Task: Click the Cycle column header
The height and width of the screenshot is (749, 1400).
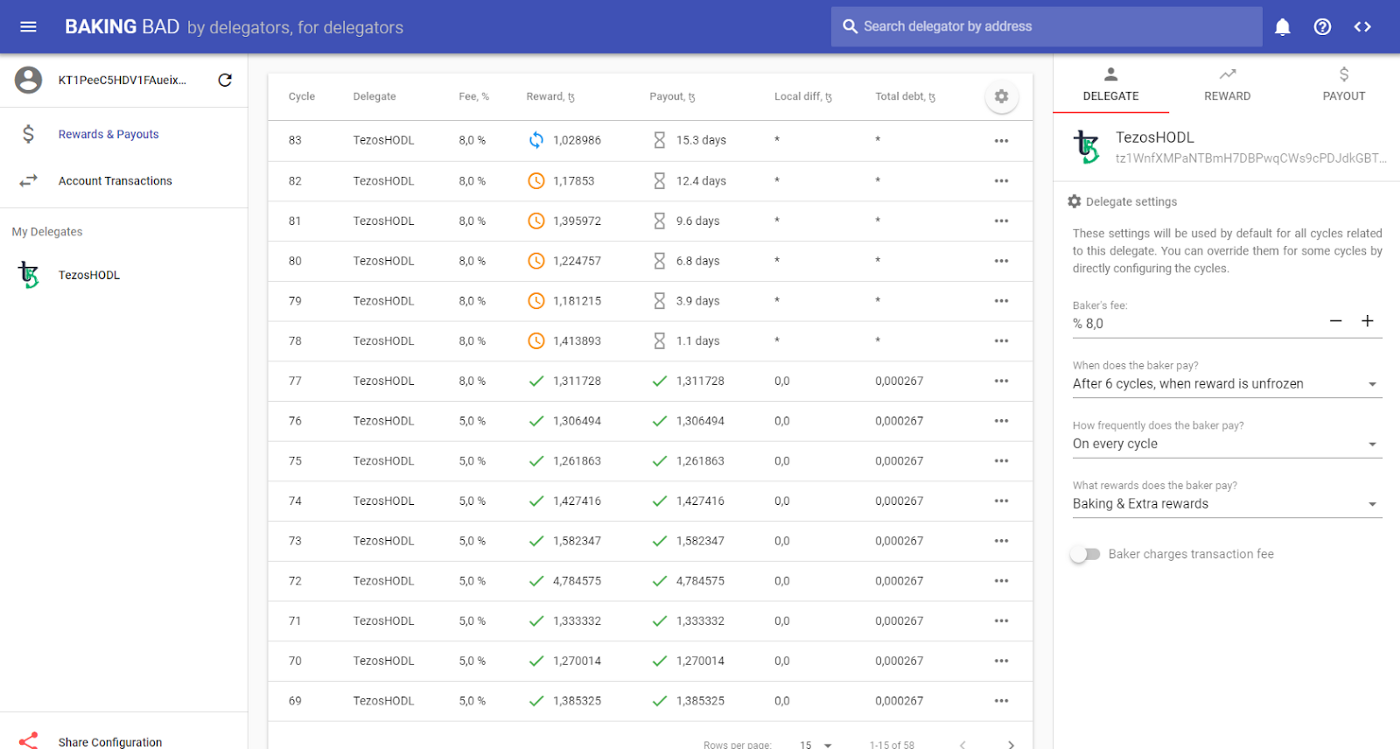Action: [x=302, y=97]
